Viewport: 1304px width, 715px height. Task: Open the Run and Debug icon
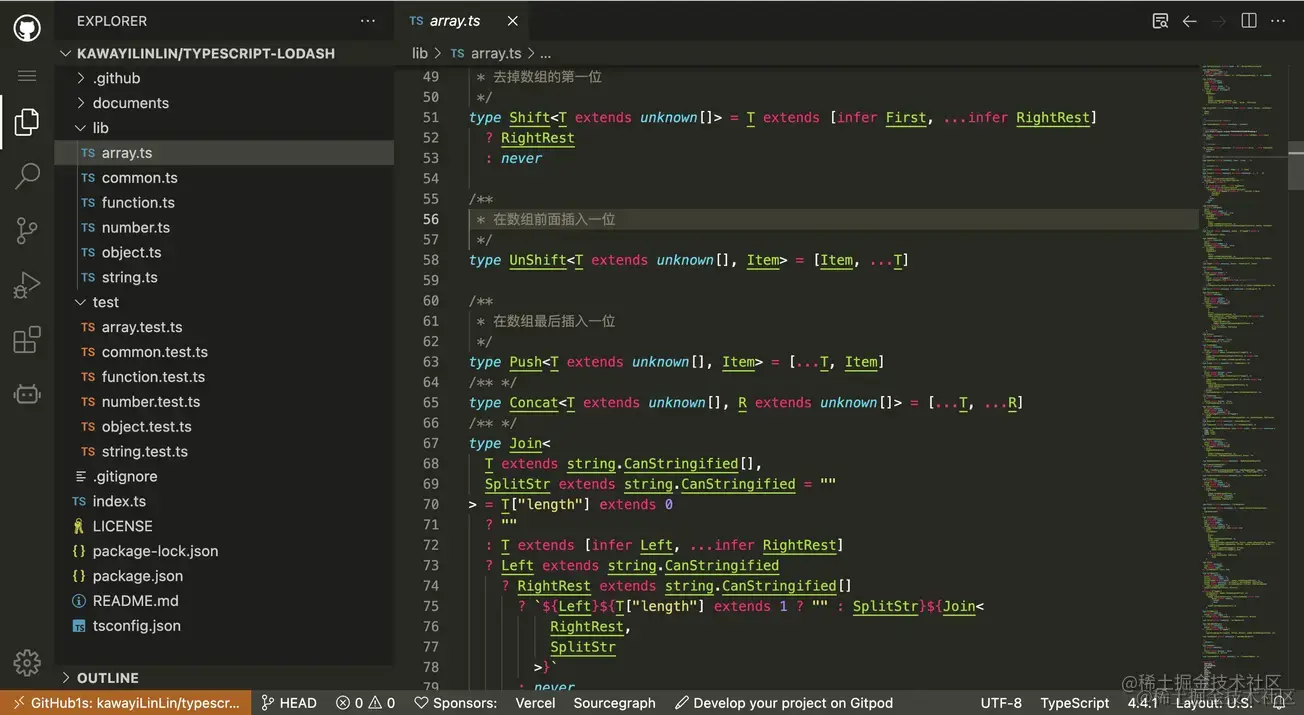(x=27, y=286)
